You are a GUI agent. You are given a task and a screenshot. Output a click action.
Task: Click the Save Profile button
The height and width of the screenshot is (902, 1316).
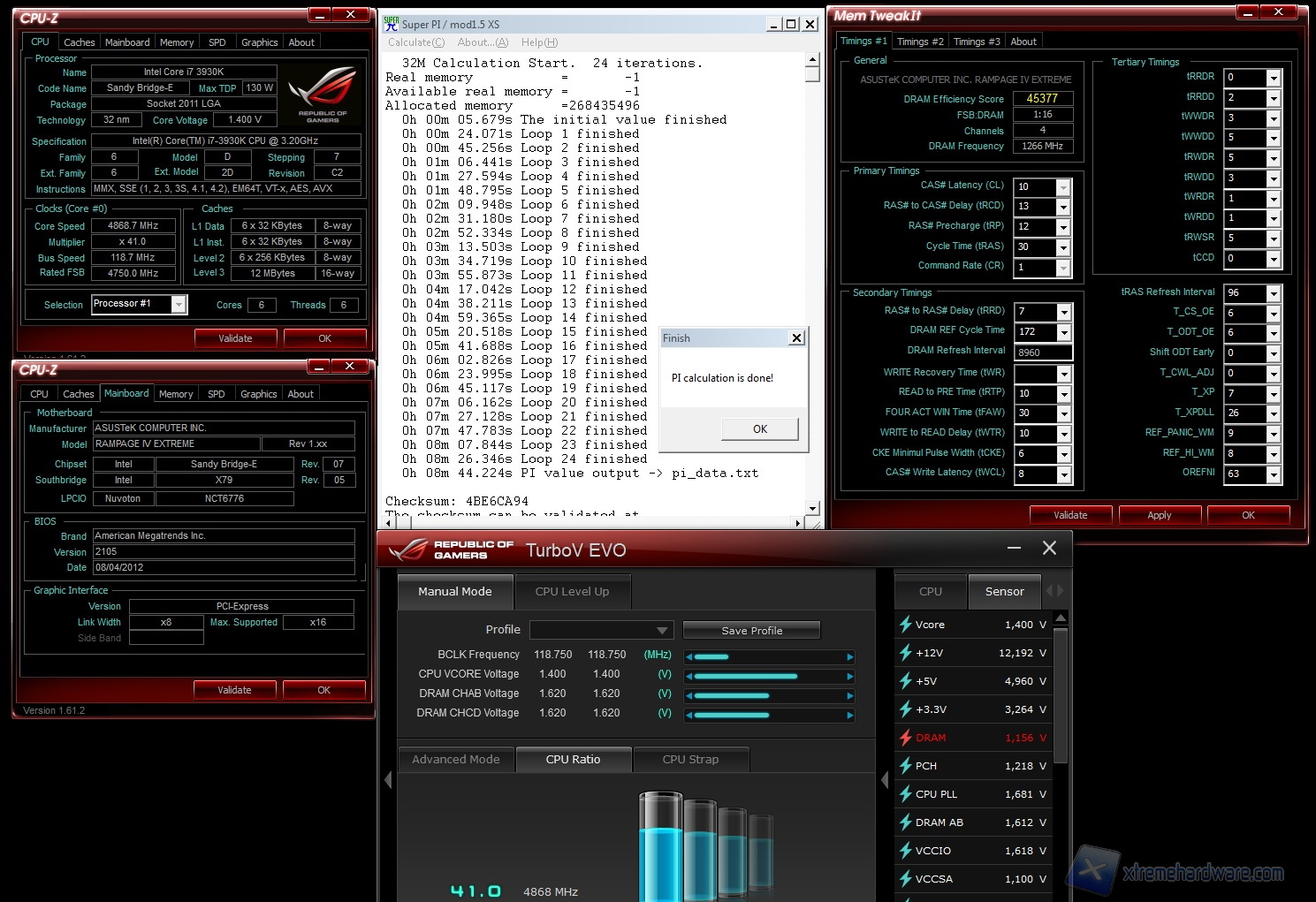(x=751, y=631)
